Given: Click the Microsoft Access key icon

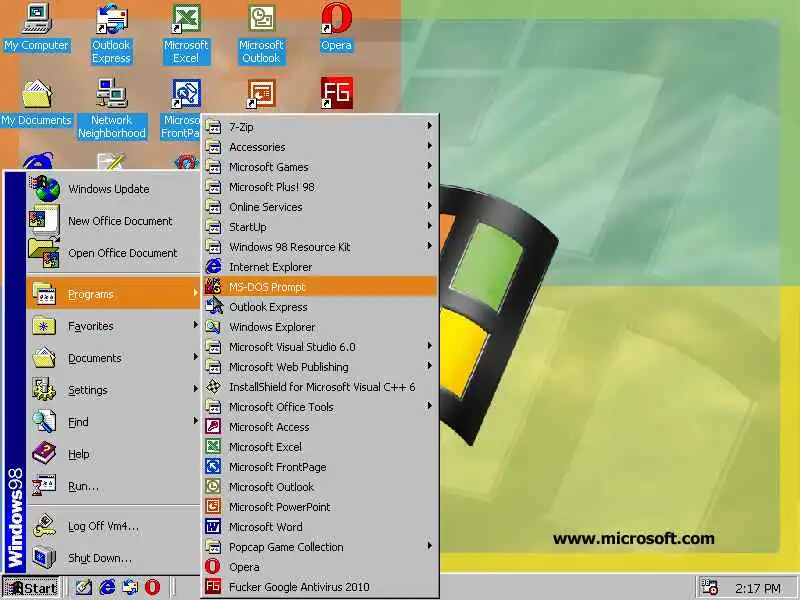Looking at the screenshot, I should pos(213,426).
